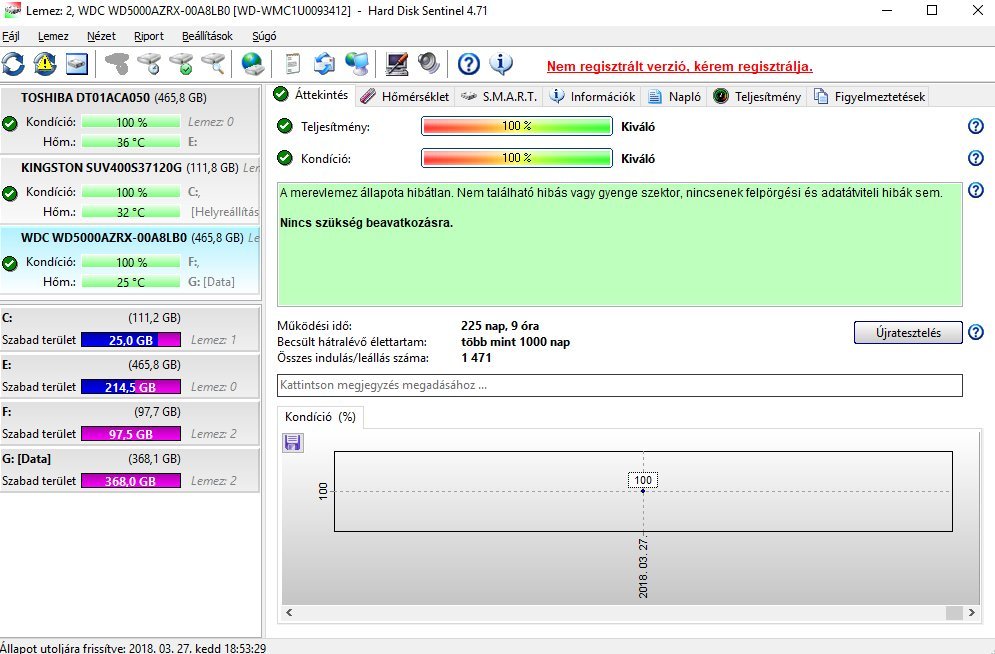Click the report document toolbar icon
Viewport: 995px width, 654px height.
tap(292, 63)
